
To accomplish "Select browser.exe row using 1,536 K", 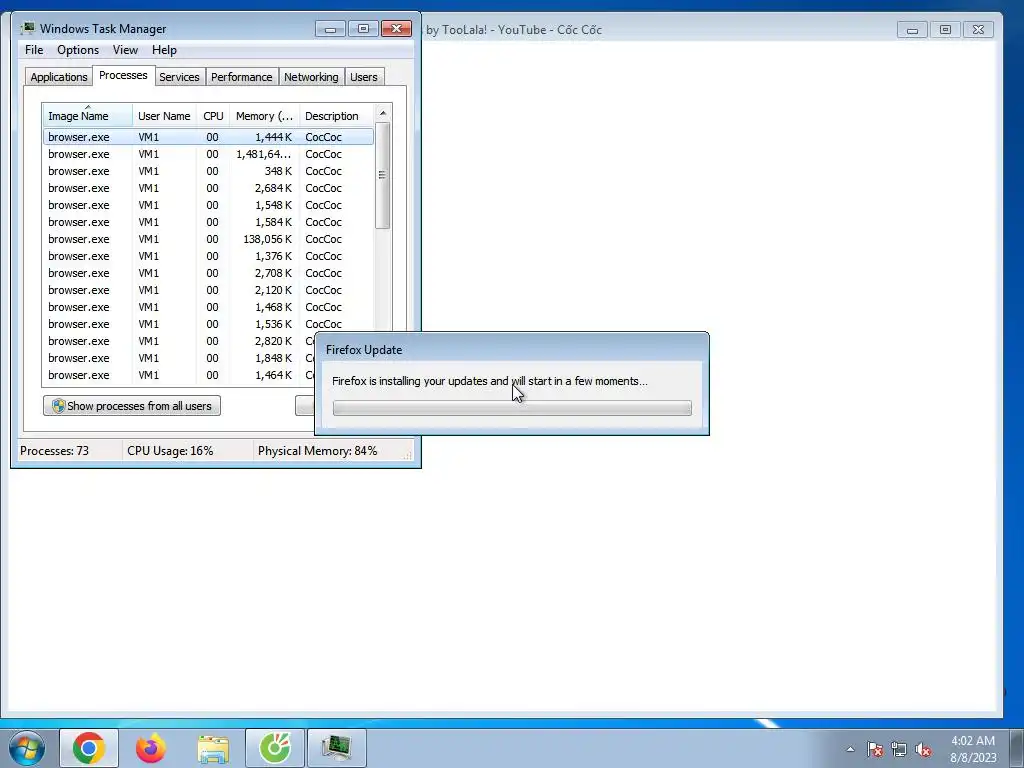I will coord(208,324).
